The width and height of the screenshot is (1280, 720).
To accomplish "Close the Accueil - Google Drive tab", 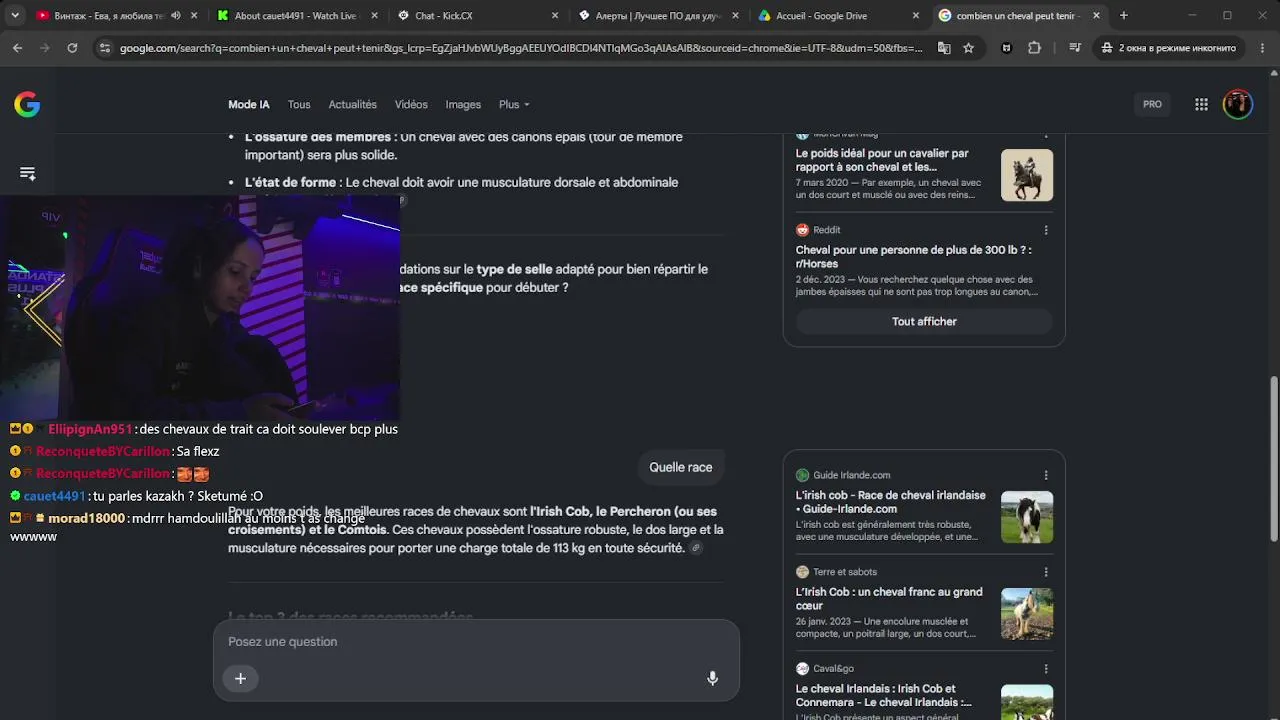I will tap(916, 16).
